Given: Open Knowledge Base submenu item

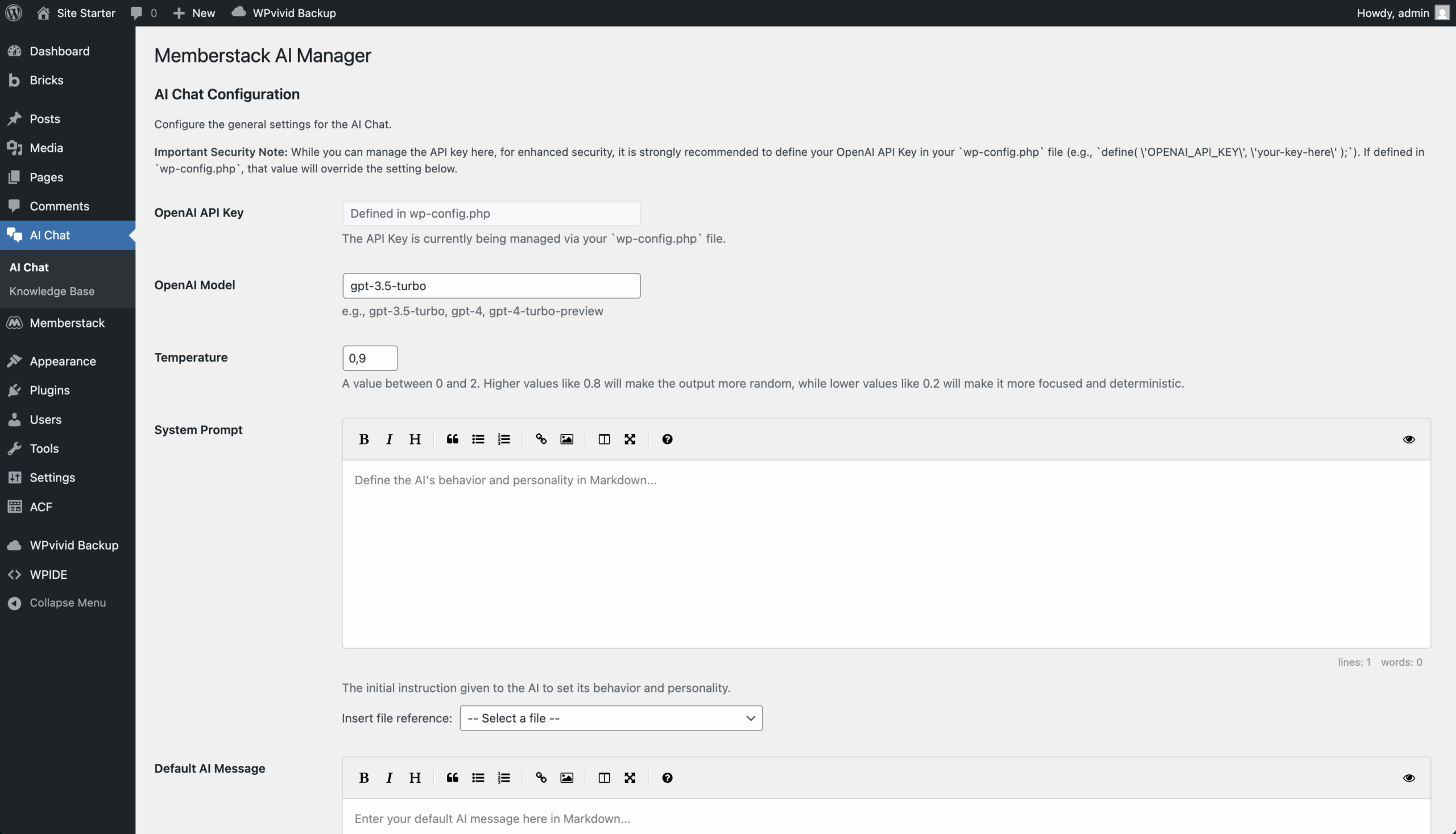Looking at the screenshot, I should coord(52,291).
